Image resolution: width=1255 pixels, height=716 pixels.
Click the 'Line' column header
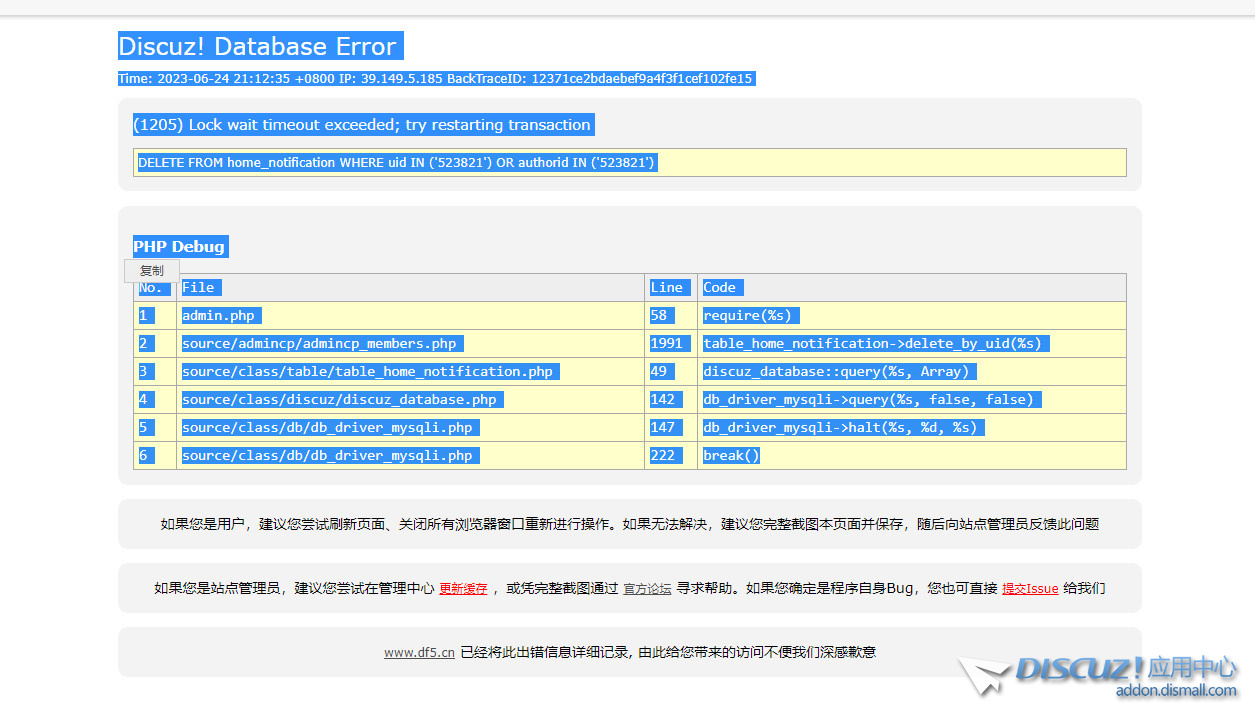(669, 287)
